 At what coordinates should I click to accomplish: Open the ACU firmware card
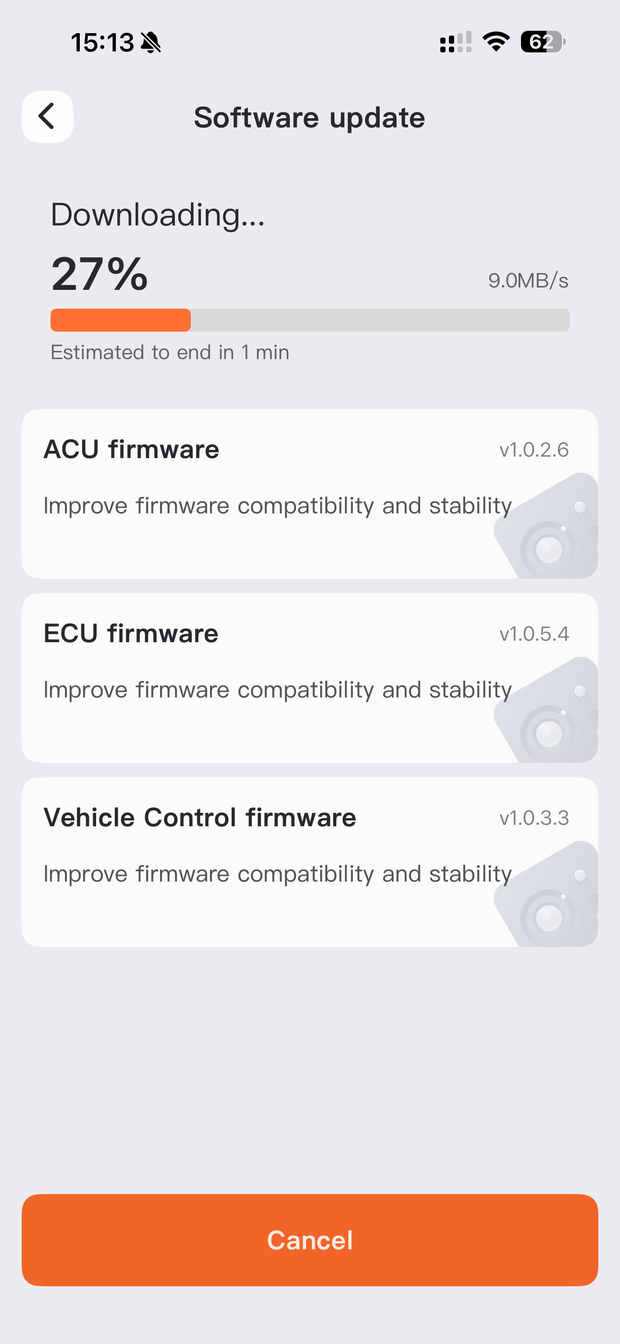pyautogui.click(x=310, y=494)
